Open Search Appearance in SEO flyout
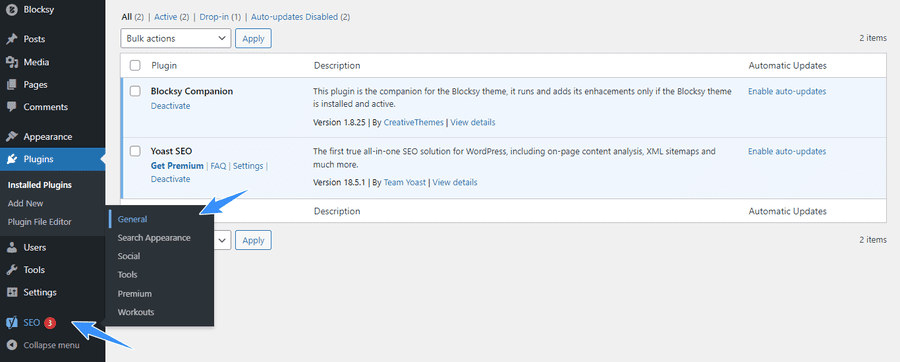This screenshot has width=900, height=362. 154,238
